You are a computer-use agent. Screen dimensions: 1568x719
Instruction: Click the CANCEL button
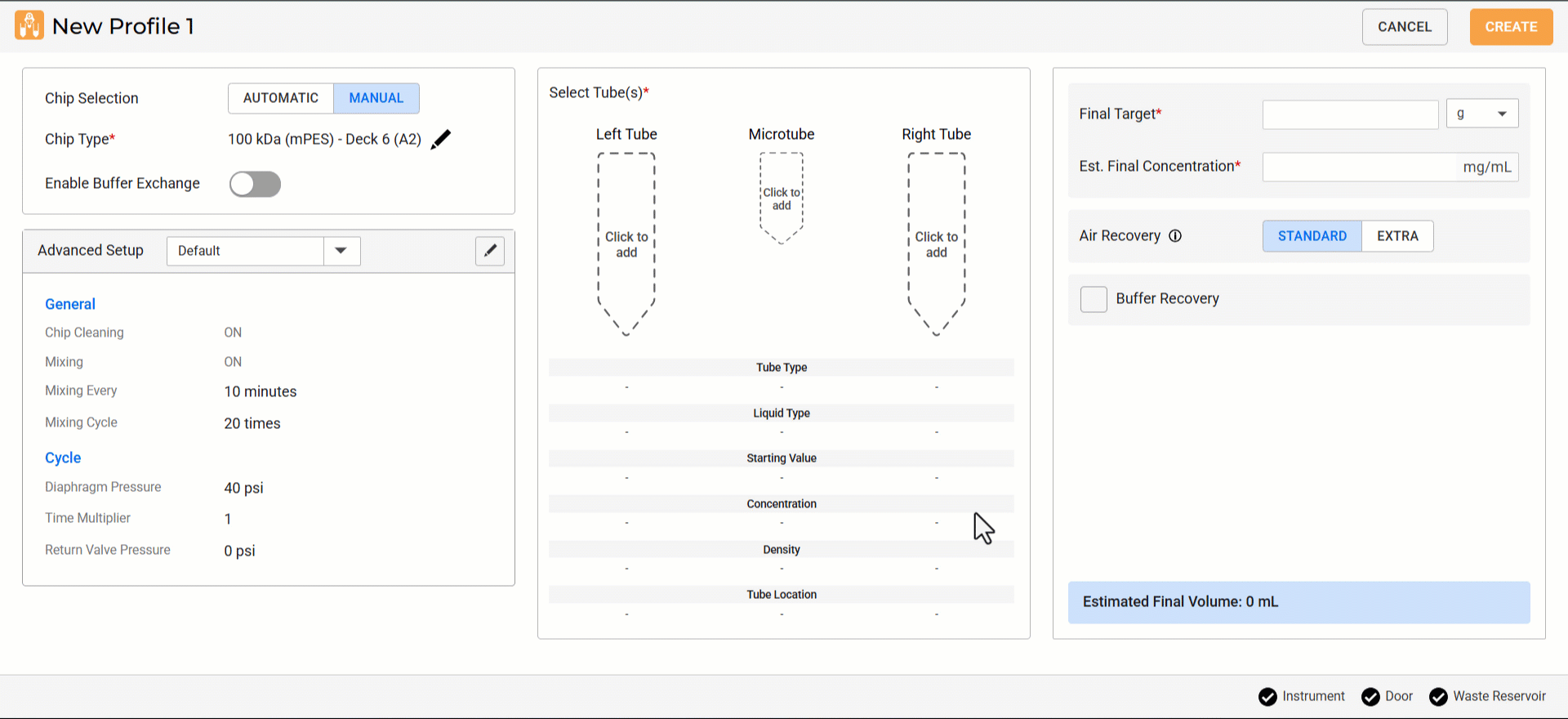pyautogui.click(x=1405, y=27)
